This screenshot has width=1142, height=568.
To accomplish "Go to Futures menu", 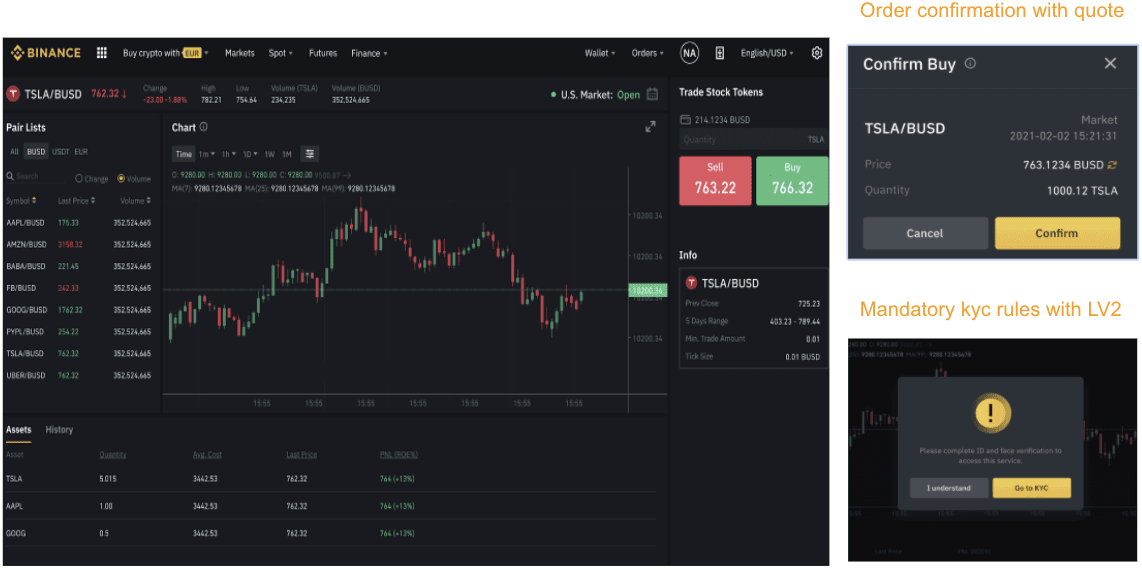I will pos(323,53).
